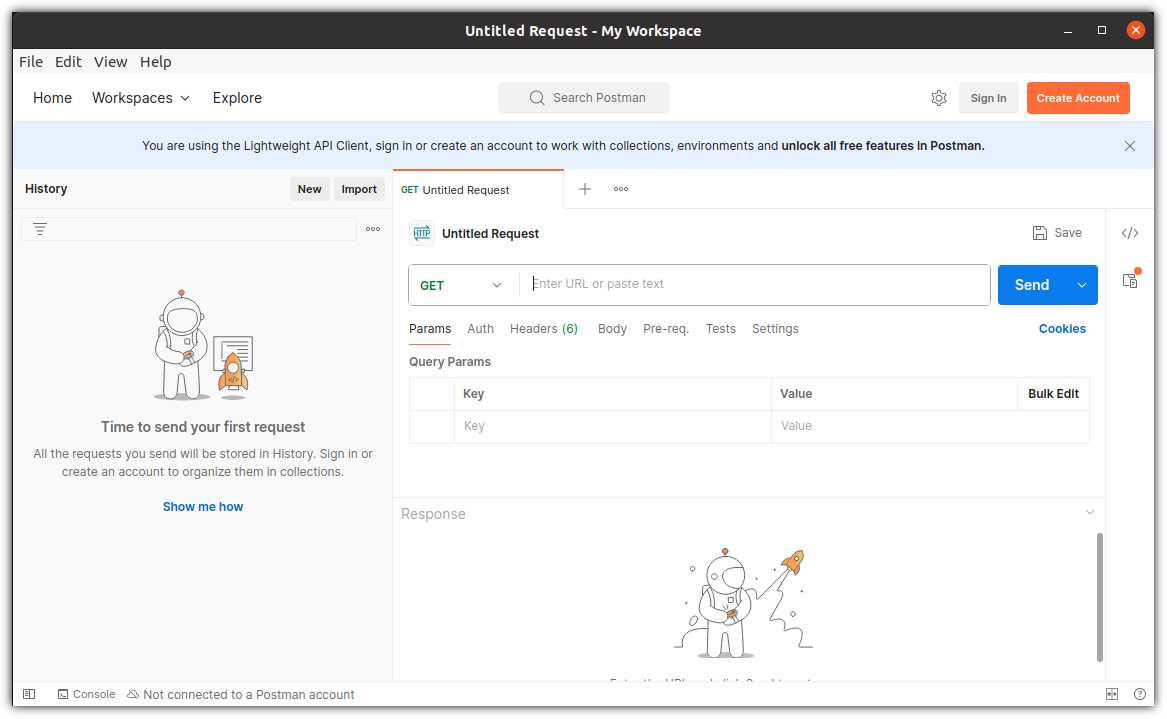The height and width of the screenshot is (719, 1167).
Task: Open the File menu
Action: coord(31,62)
